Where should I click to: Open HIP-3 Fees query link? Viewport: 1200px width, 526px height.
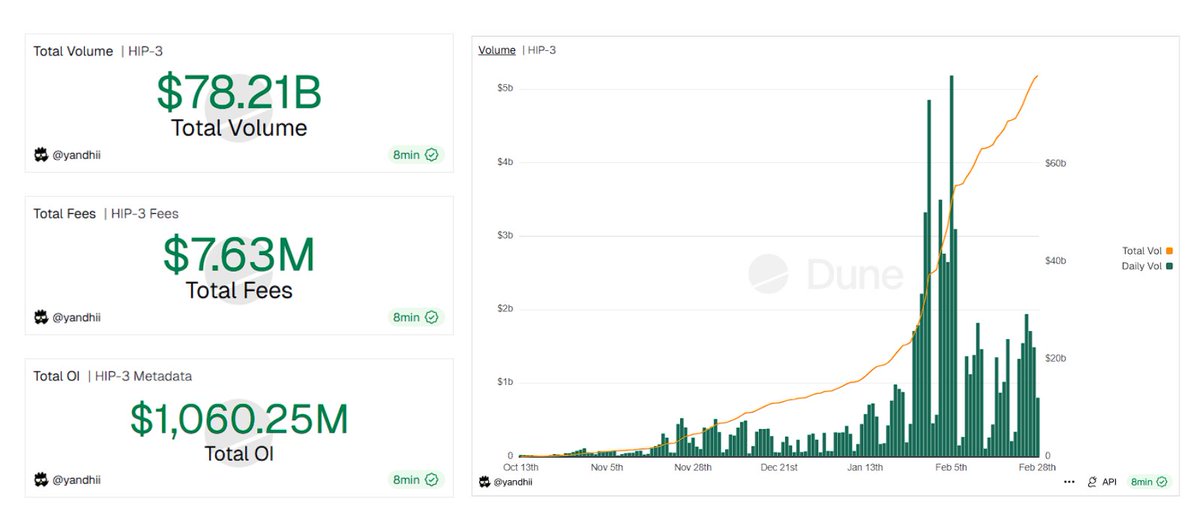click(145, 213)
